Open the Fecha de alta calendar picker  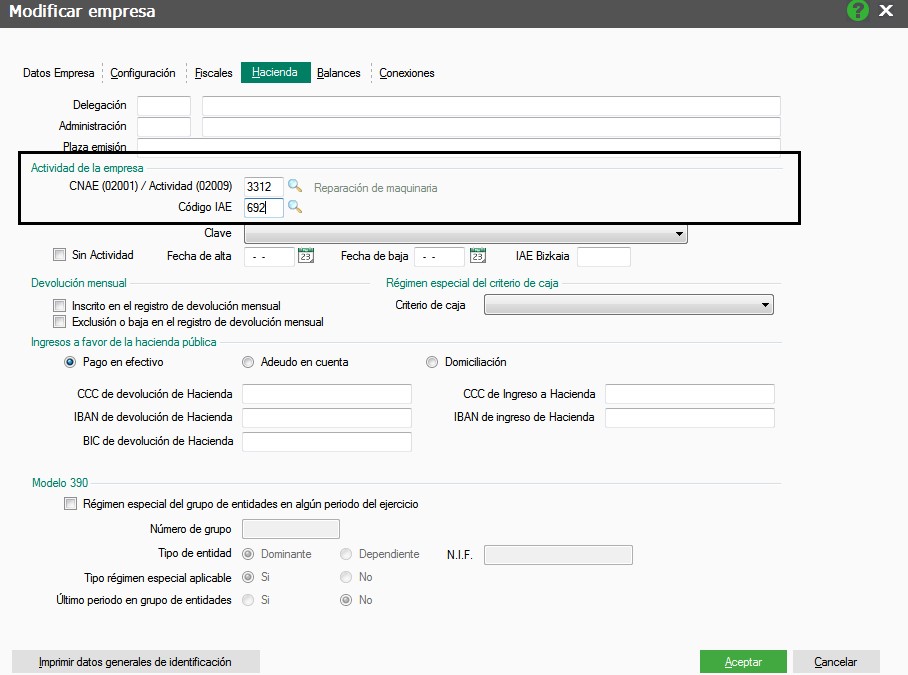click(306, 255)
